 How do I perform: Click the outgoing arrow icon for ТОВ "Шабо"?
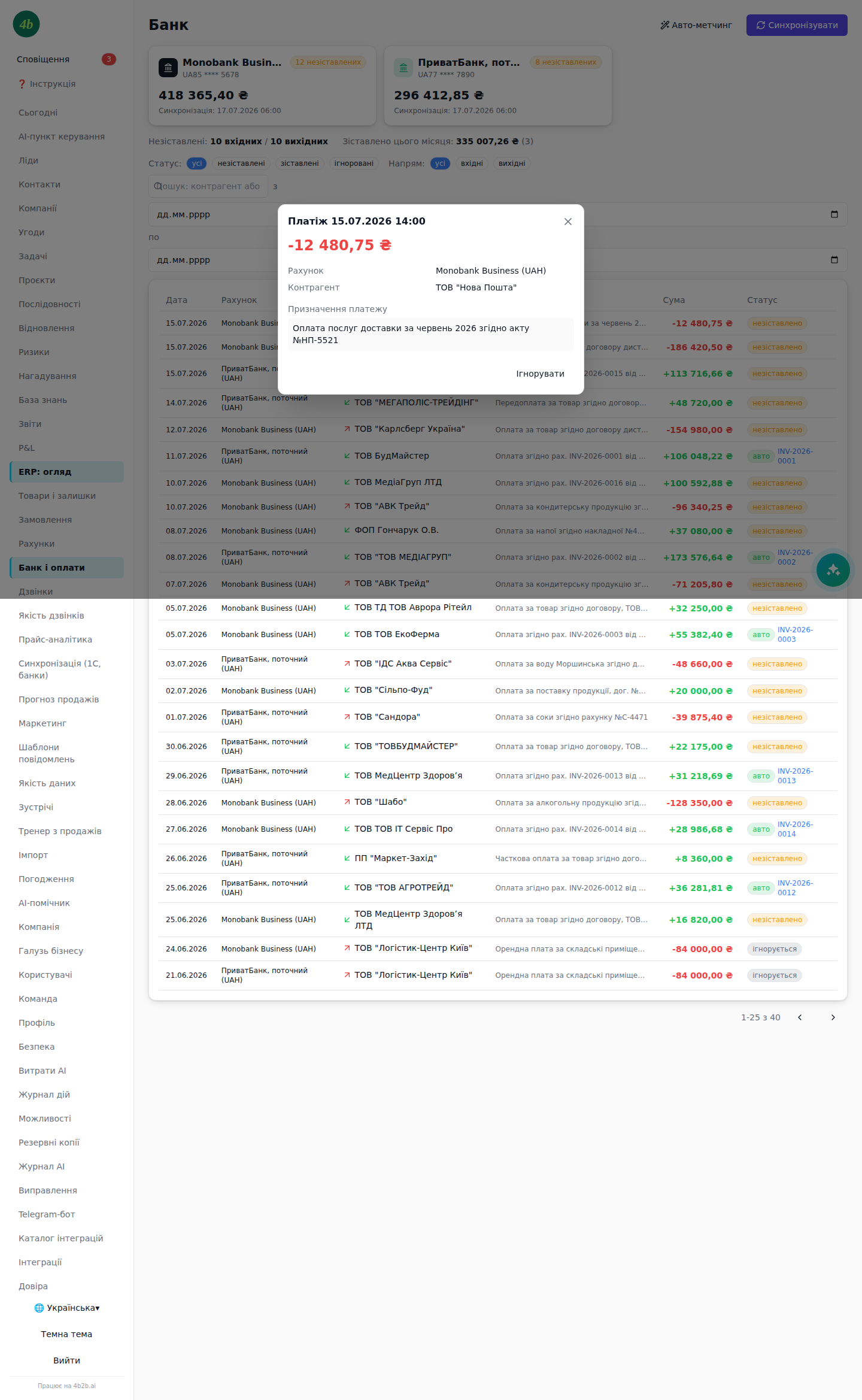[x=347, y=802]
